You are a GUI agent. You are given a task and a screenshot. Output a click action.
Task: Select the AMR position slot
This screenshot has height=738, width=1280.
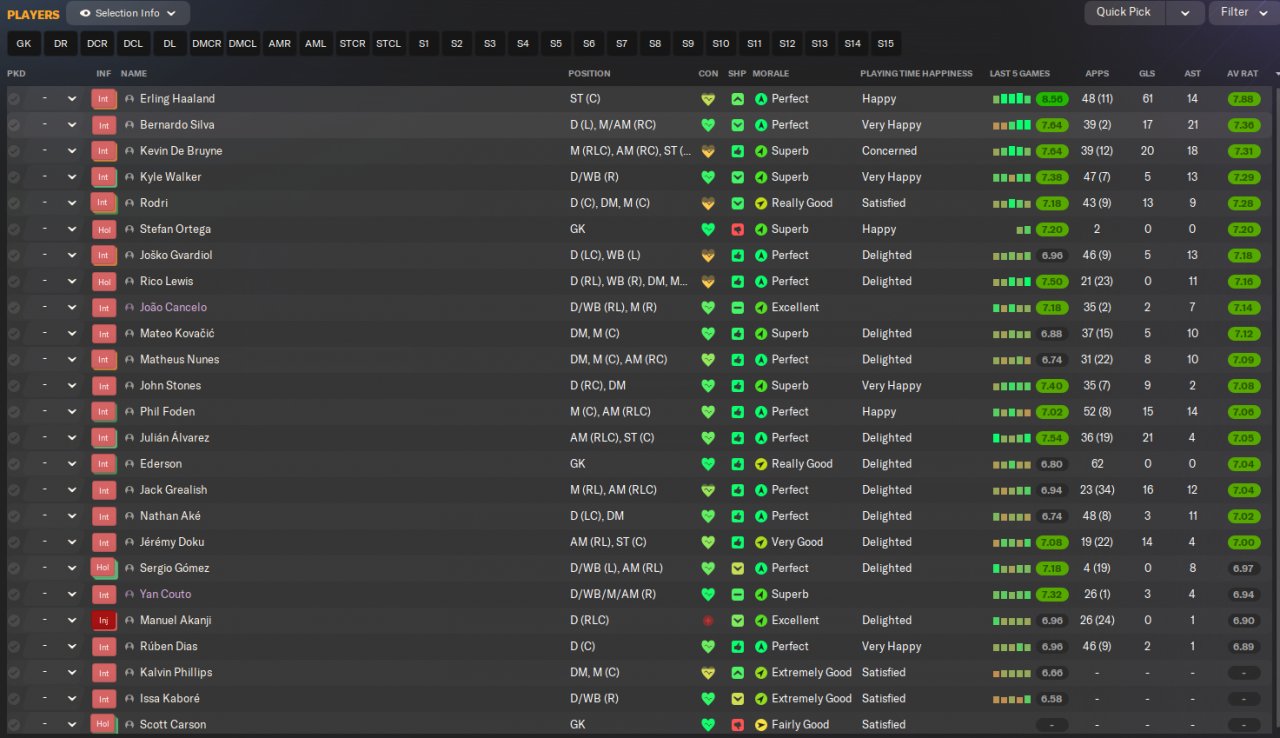(x=279, y=44)
